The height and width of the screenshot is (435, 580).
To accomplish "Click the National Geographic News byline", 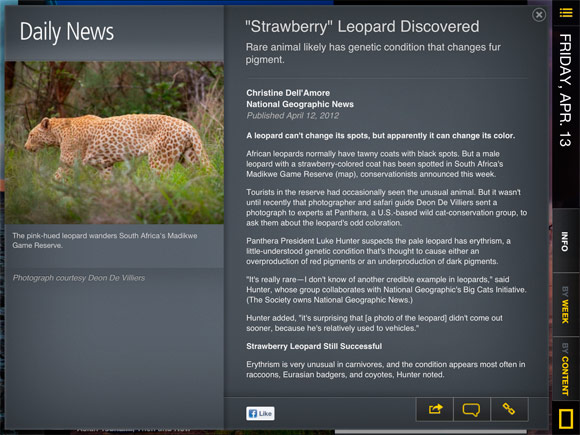I will (x=300, y=104).
